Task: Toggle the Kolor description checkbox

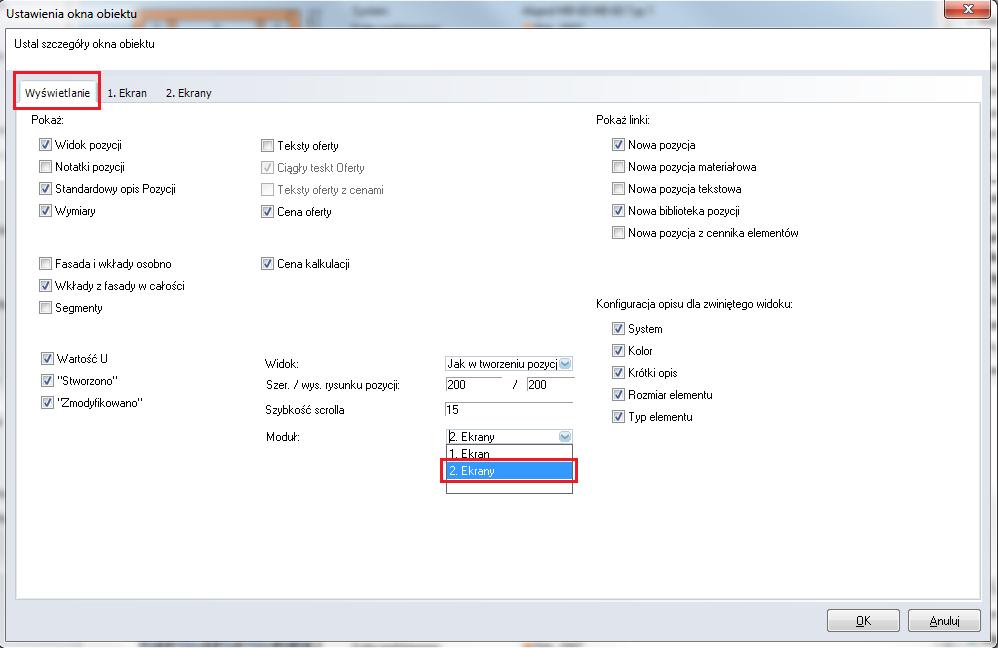Action: [618, 351]
